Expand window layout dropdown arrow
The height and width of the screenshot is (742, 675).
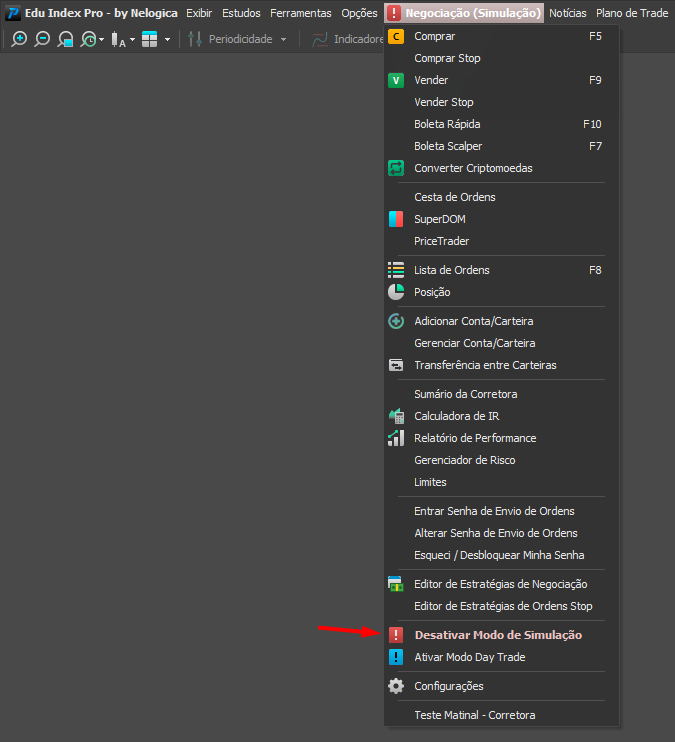coord(168,40)
